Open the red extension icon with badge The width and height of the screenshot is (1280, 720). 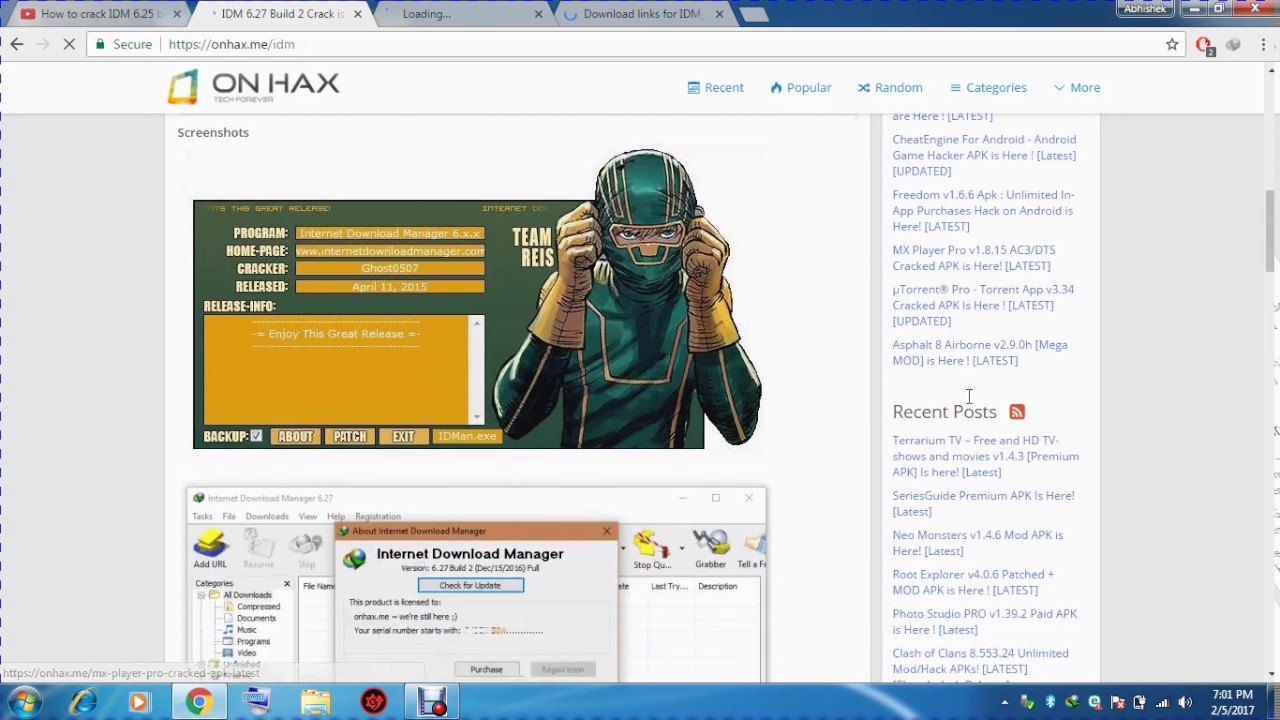click(1204, 45)
